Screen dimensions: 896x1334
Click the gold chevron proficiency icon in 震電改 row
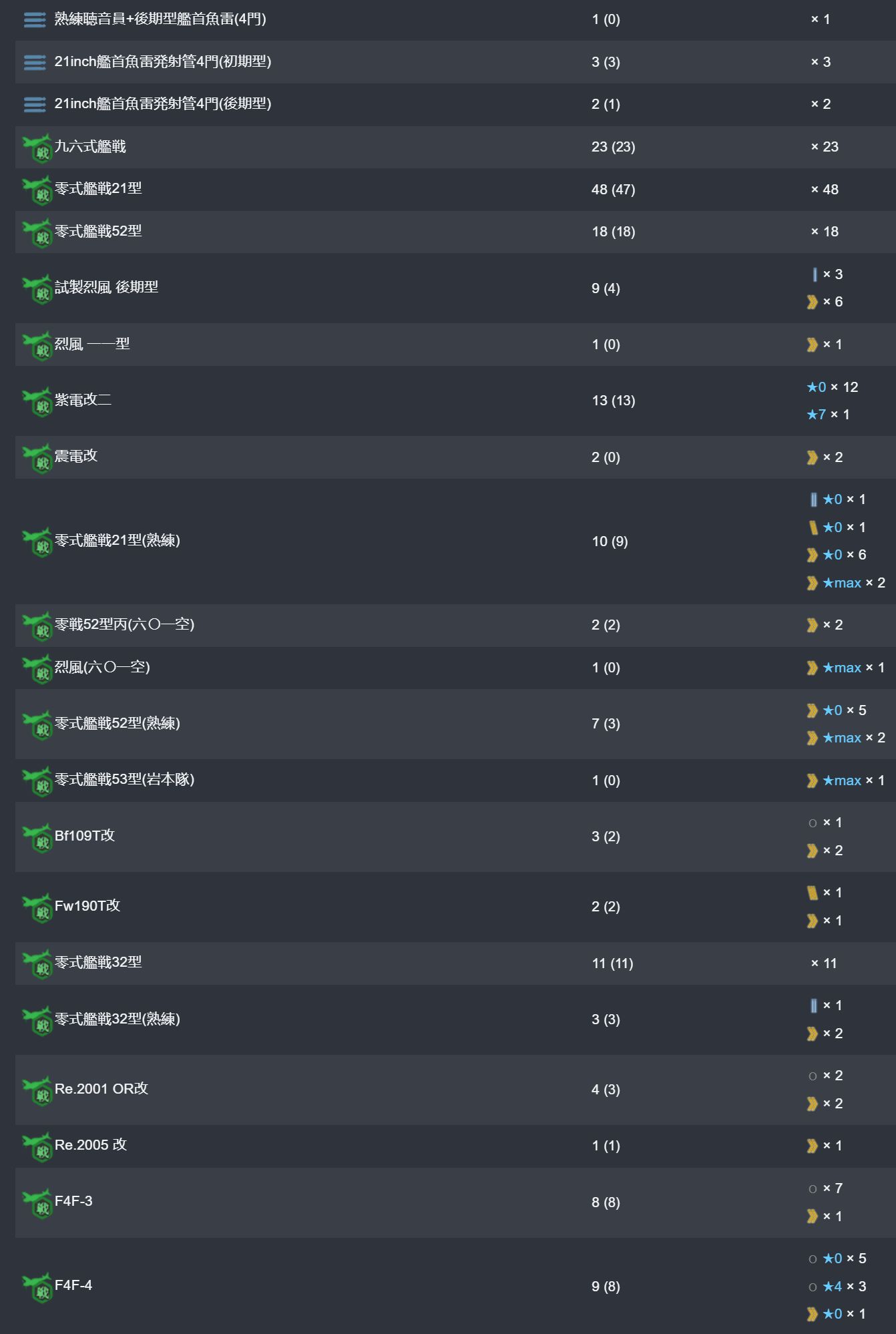[812, 457]
